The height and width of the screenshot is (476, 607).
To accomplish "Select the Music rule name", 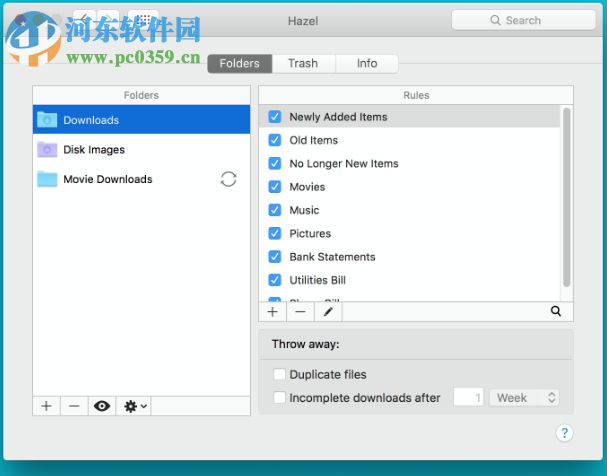I will pyautogui.click(x=304, y=210).
